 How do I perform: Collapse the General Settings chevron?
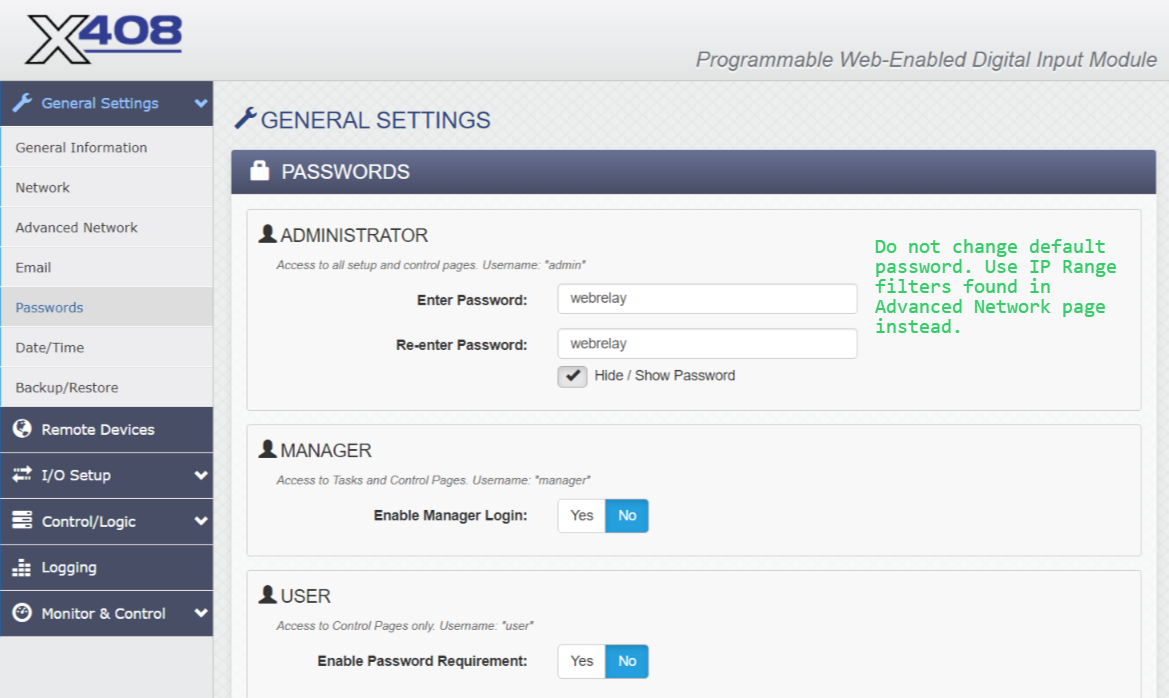(201, 103)
